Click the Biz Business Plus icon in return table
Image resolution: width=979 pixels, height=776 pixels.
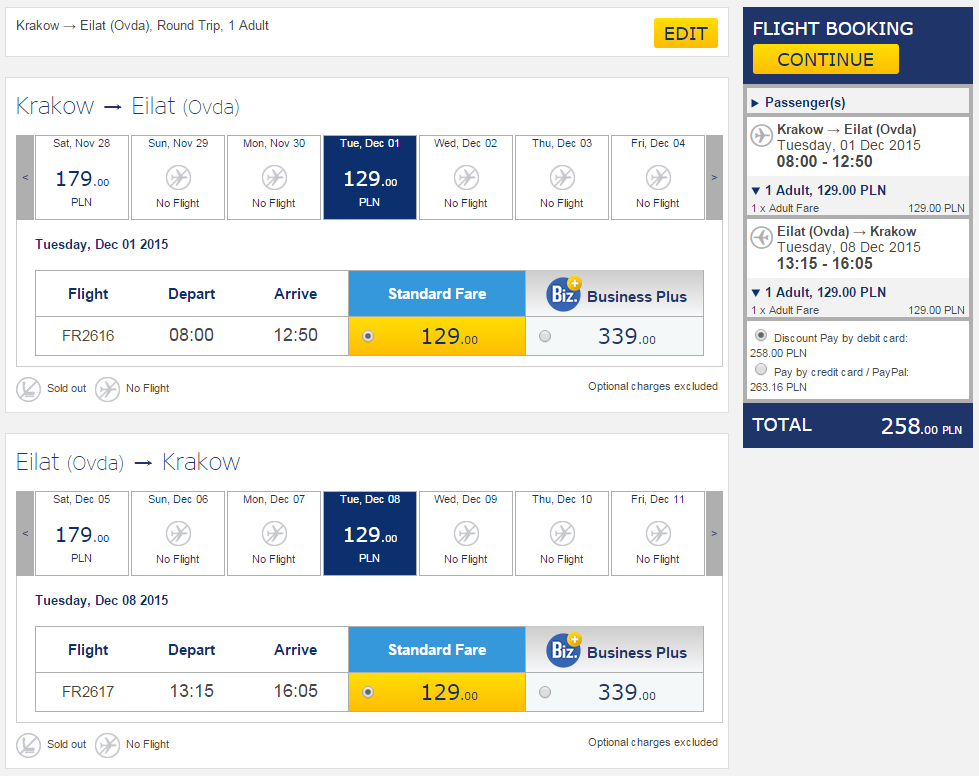pos(564,650)
